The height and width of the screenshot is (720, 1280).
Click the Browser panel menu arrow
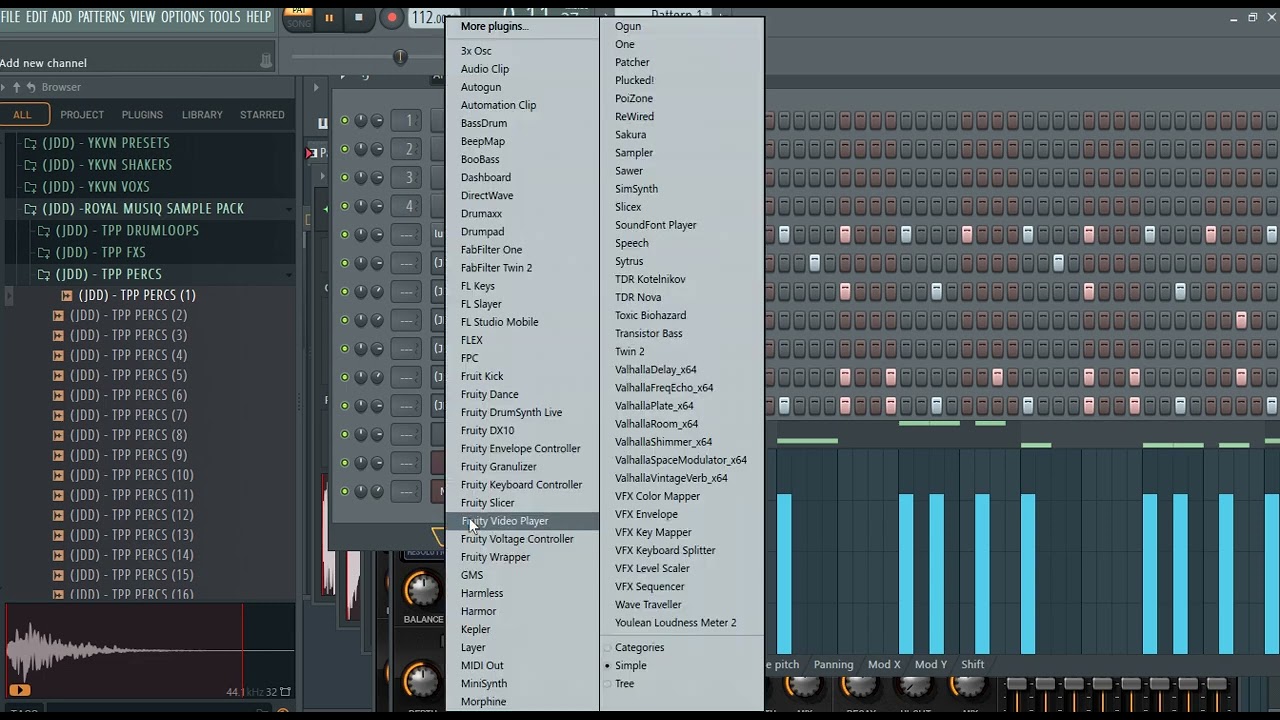pos(4,87)
